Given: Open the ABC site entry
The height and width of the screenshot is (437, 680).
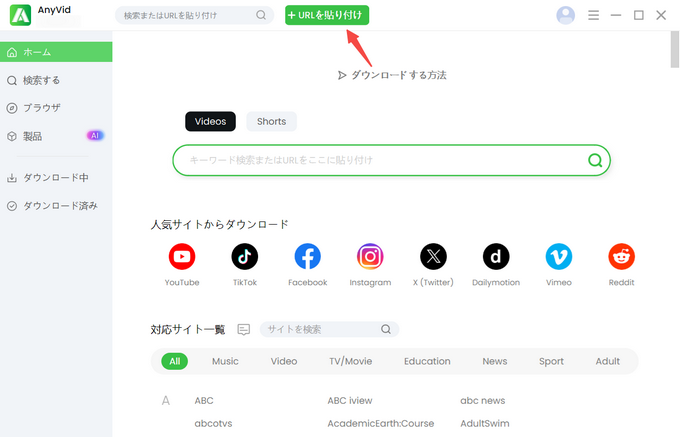Looking at the screenshot, I should click(x=204, y=401).
